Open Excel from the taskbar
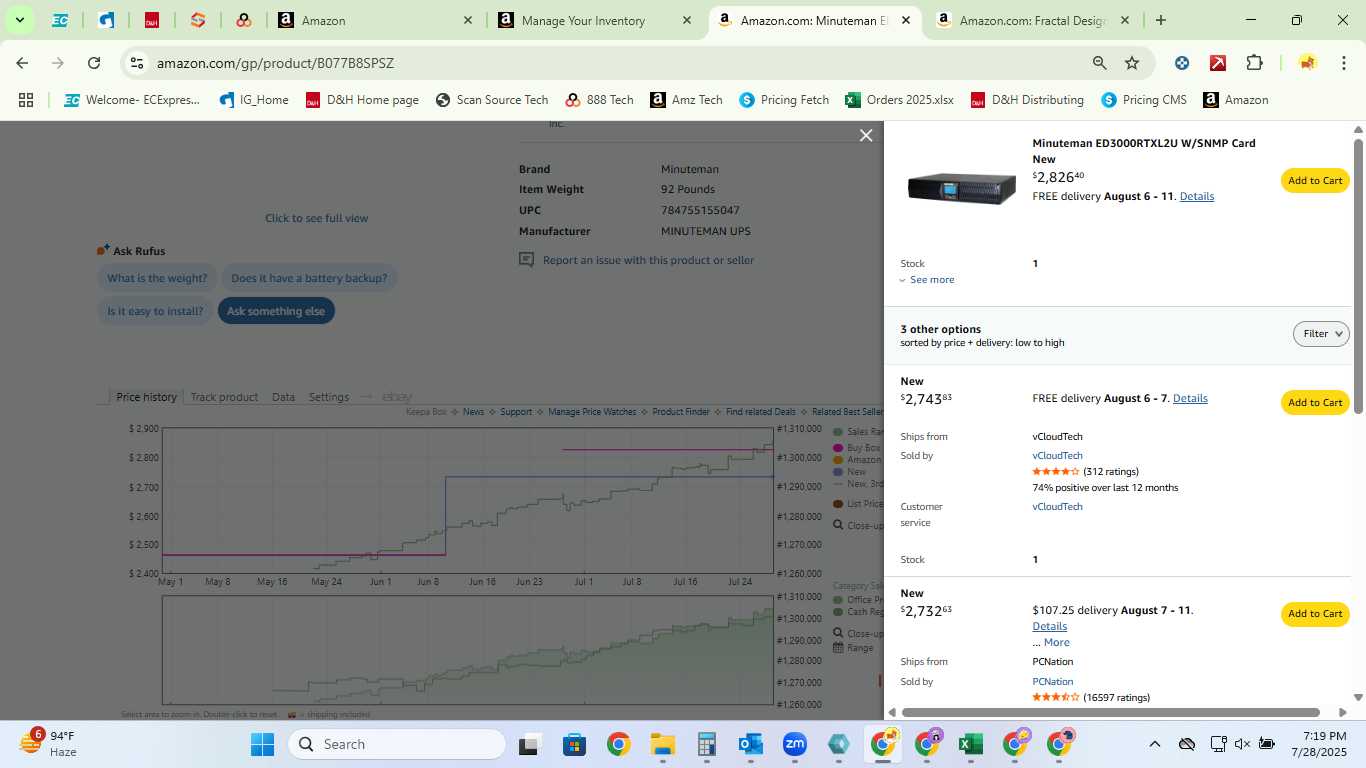 click(x=969, y=744)
